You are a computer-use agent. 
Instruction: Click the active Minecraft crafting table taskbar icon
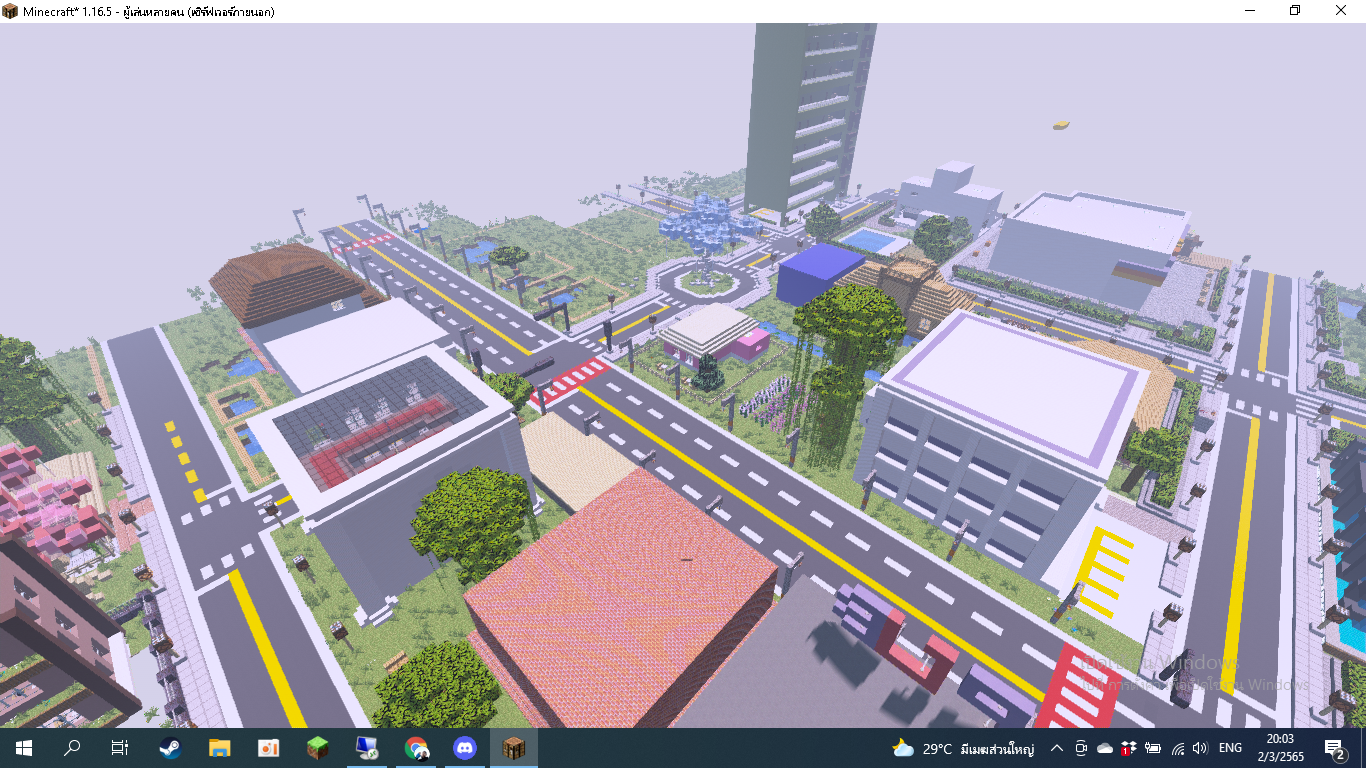coord(514,748)
